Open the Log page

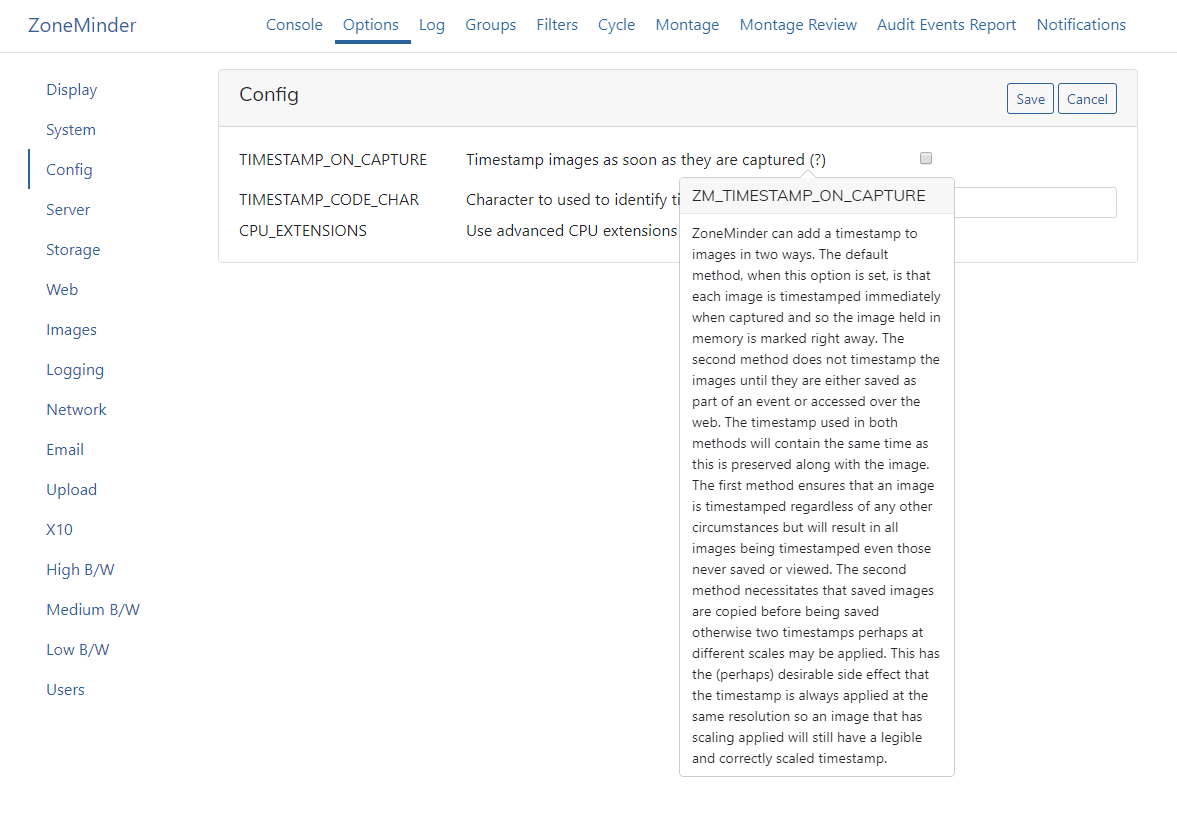pyautogui.click(x=432, y=25)
